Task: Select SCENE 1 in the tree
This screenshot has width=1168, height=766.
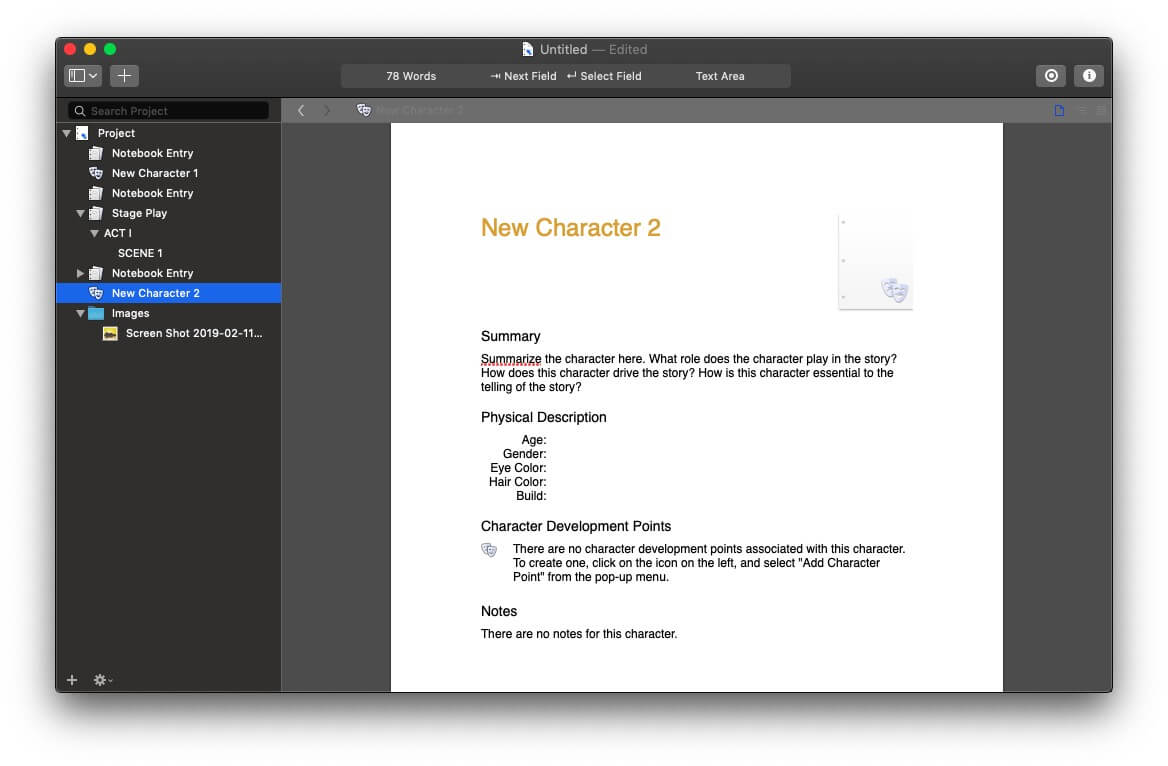Action: tap(168, 253)
